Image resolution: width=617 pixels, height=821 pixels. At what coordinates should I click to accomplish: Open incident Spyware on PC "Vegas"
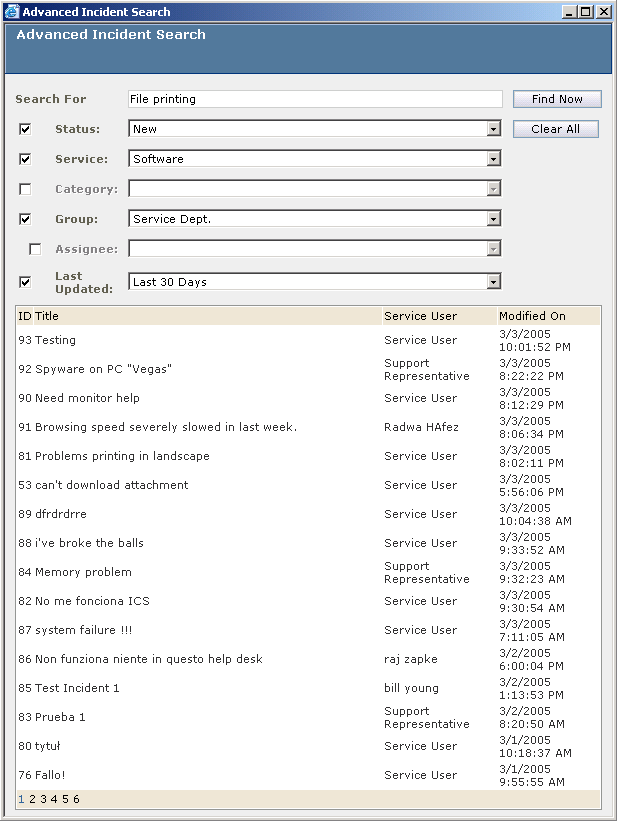pos(103,369)
